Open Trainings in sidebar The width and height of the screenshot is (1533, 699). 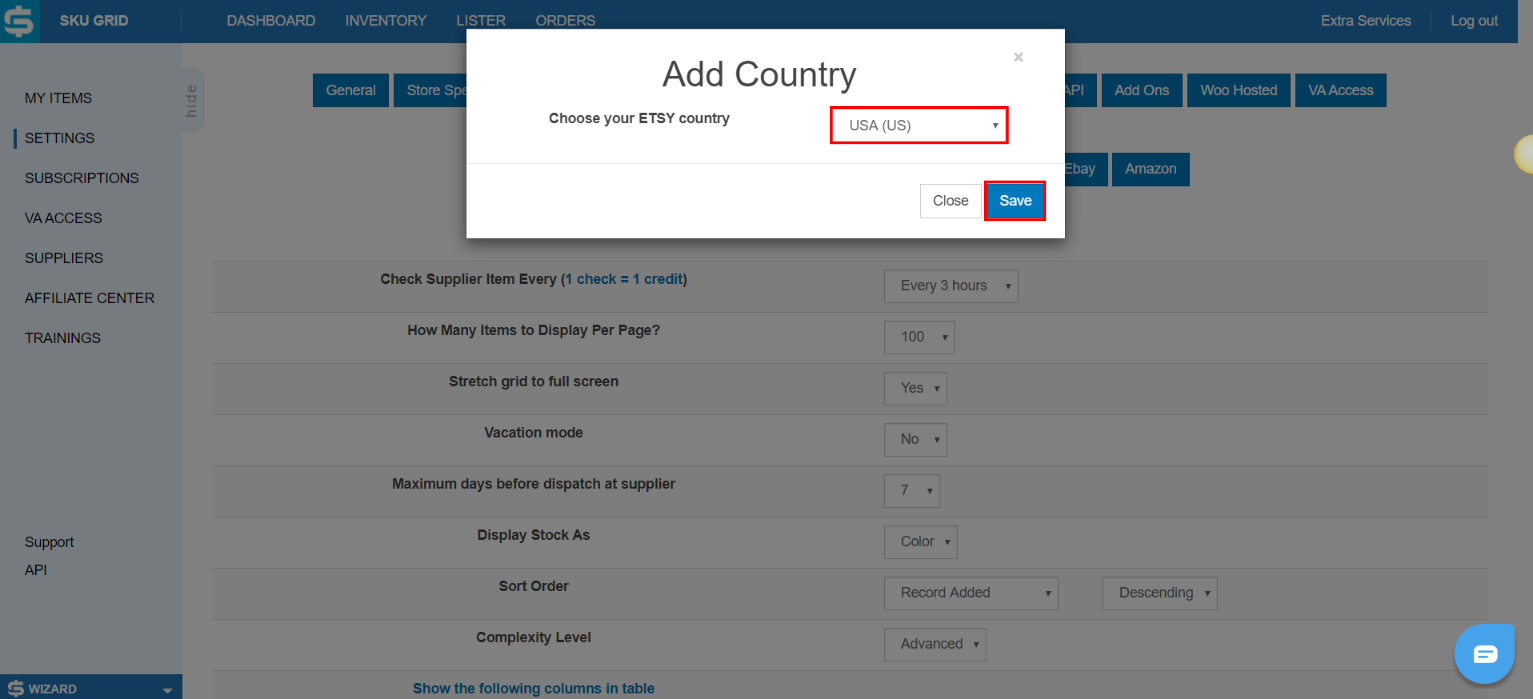63,338
